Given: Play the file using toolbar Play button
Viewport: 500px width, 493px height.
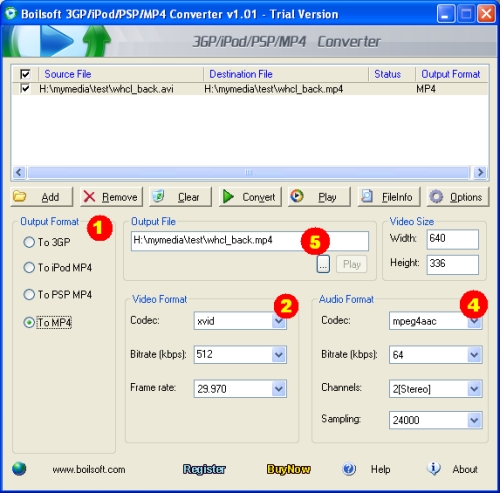Looking at the screenshot, I should click(319, 197).
